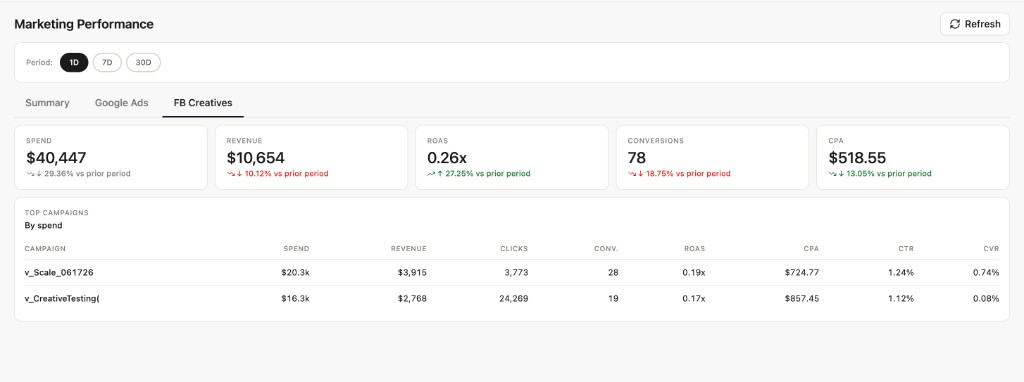Click the $2,768 revenue cell
Image resolution: width=1024 pixels, height=382 pixels.
413,298
